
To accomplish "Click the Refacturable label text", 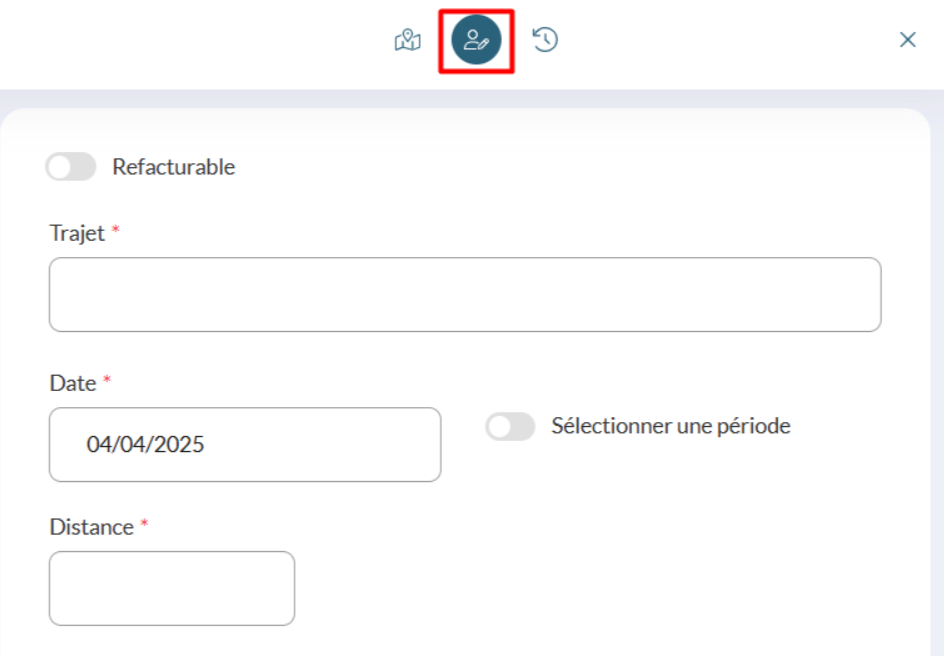I will 173,167.
